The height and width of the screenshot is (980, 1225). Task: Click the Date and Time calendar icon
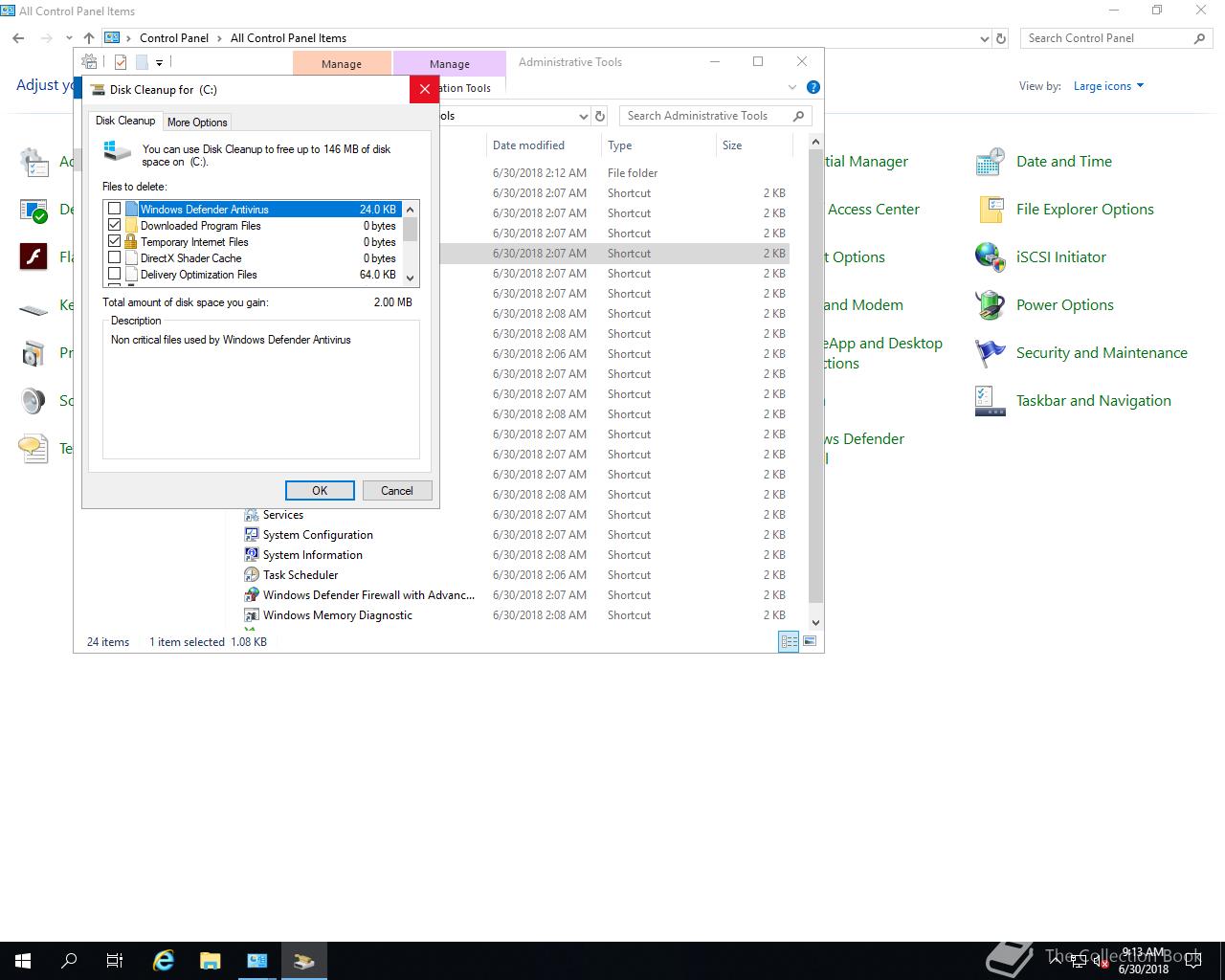point(990,162)
